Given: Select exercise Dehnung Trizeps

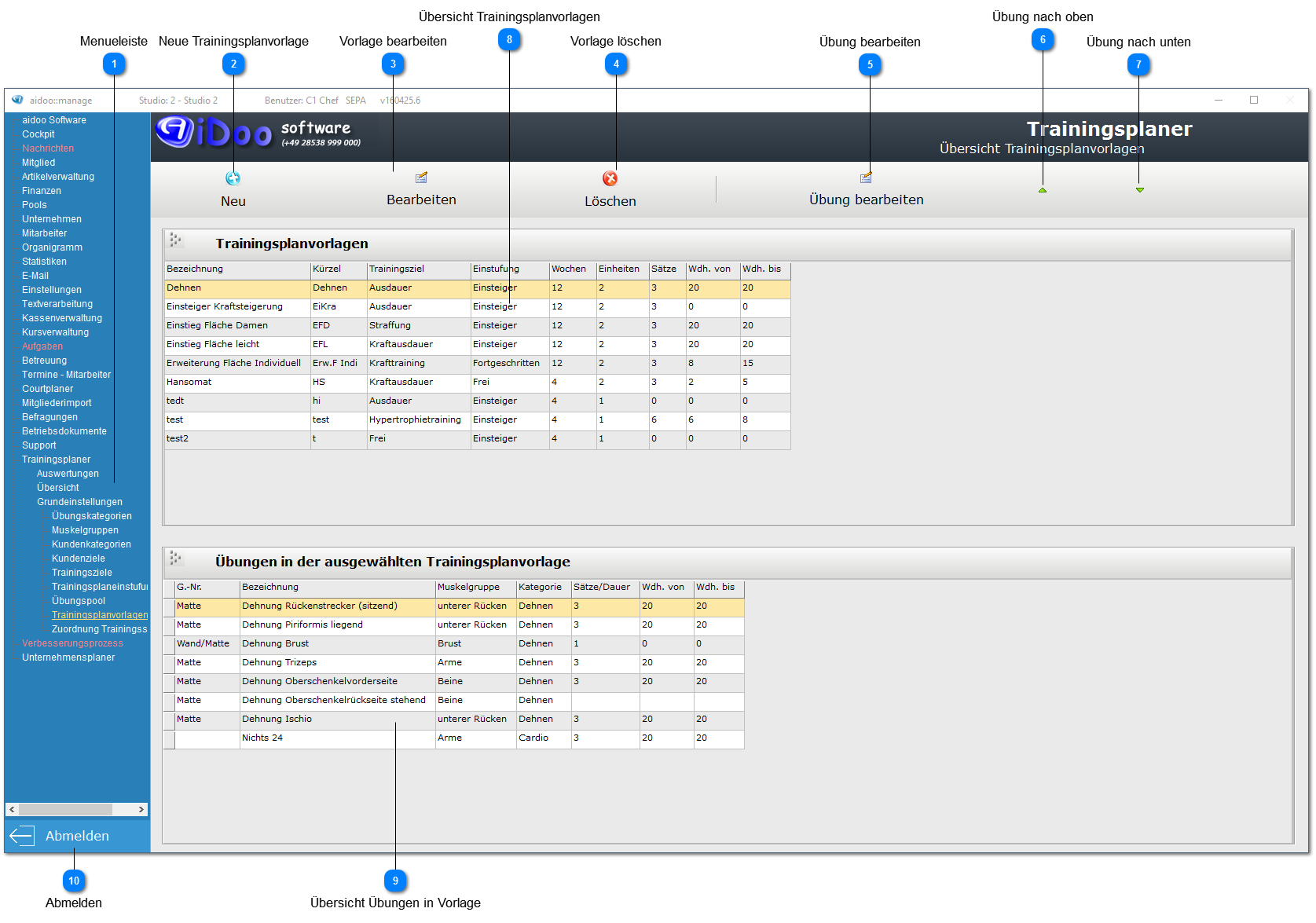Looking at the screenshot, I should tap(454, 663).
